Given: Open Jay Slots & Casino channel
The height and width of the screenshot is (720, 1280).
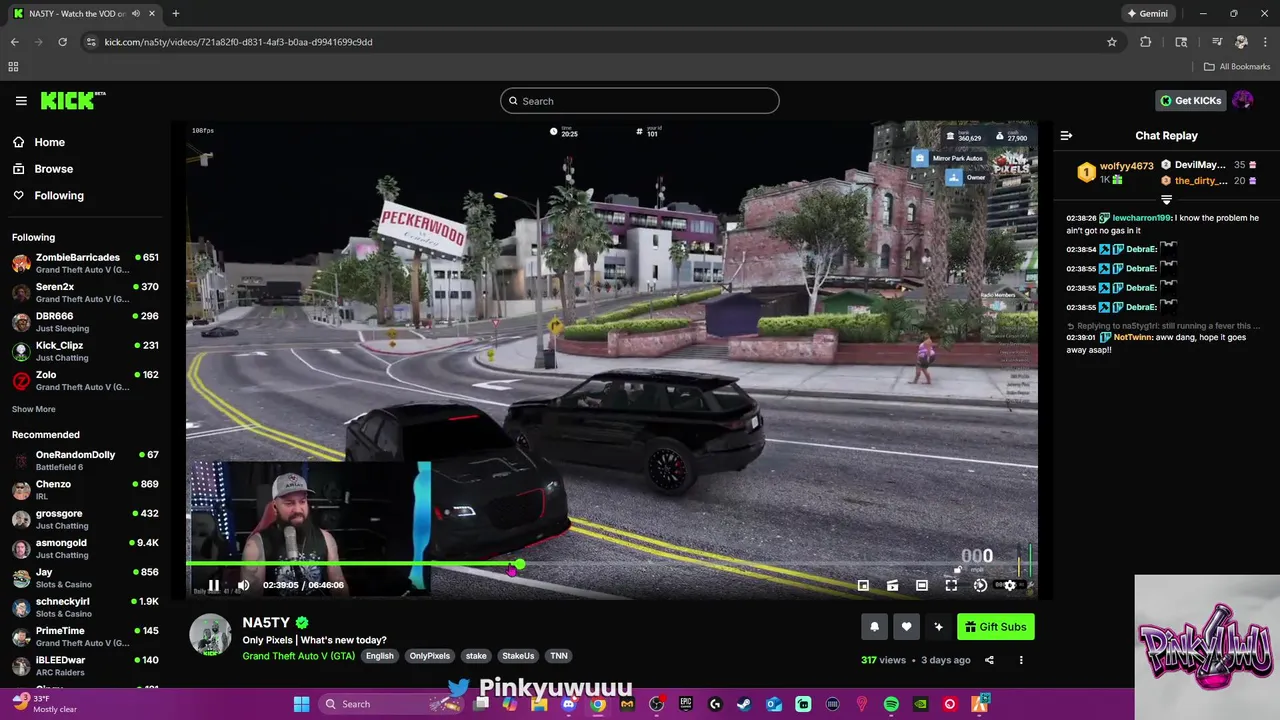Looking at the screenshot, I should click(x=85, y=578).
